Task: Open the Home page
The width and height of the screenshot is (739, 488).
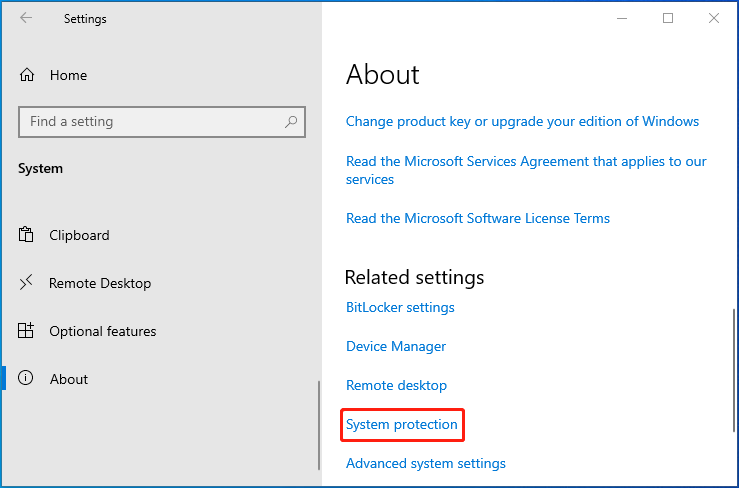Action: coord(68,75)
